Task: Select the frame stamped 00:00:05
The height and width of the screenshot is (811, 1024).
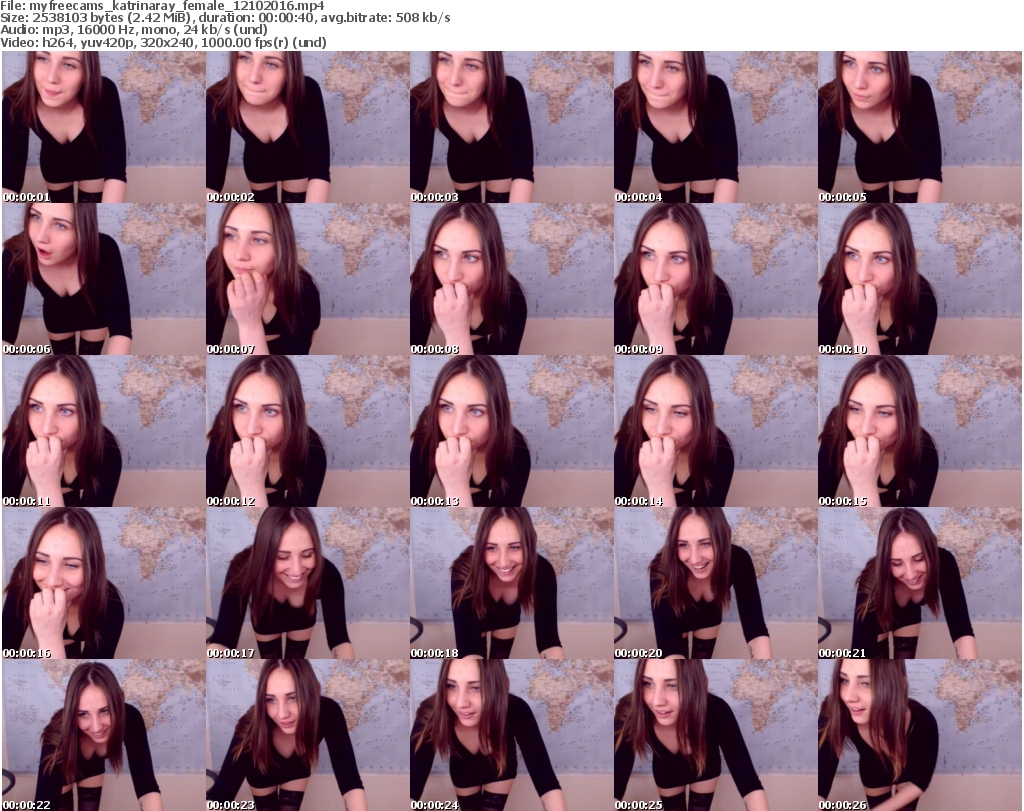Action: coord(920,127)
